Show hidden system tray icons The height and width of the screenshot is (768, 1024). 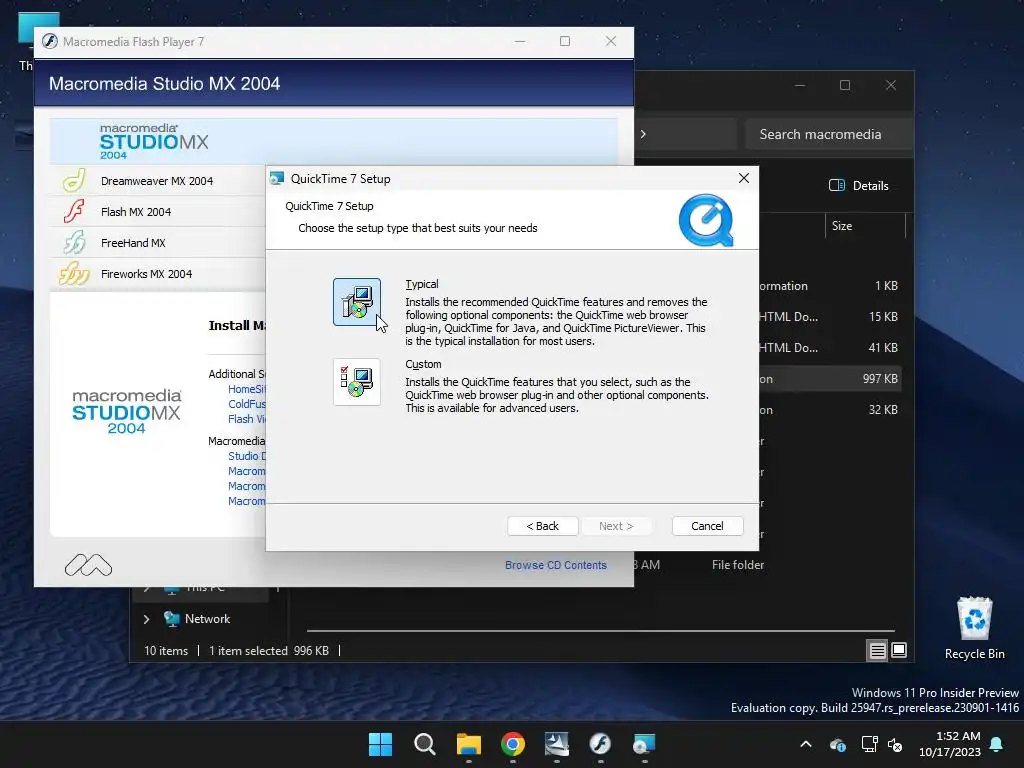[806, 744]
